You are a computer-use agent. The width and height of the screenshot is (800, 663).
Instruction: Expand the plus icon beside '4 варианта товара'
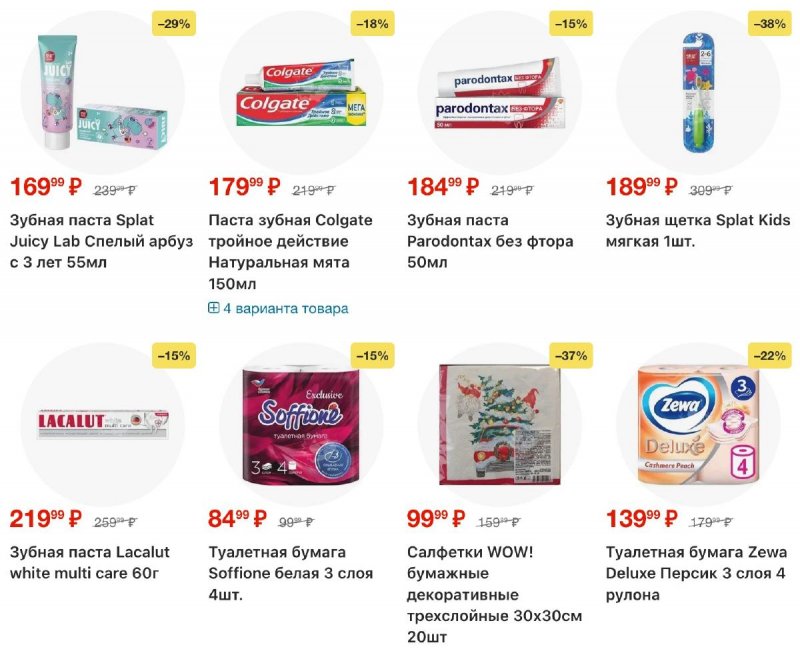(213, 308)
